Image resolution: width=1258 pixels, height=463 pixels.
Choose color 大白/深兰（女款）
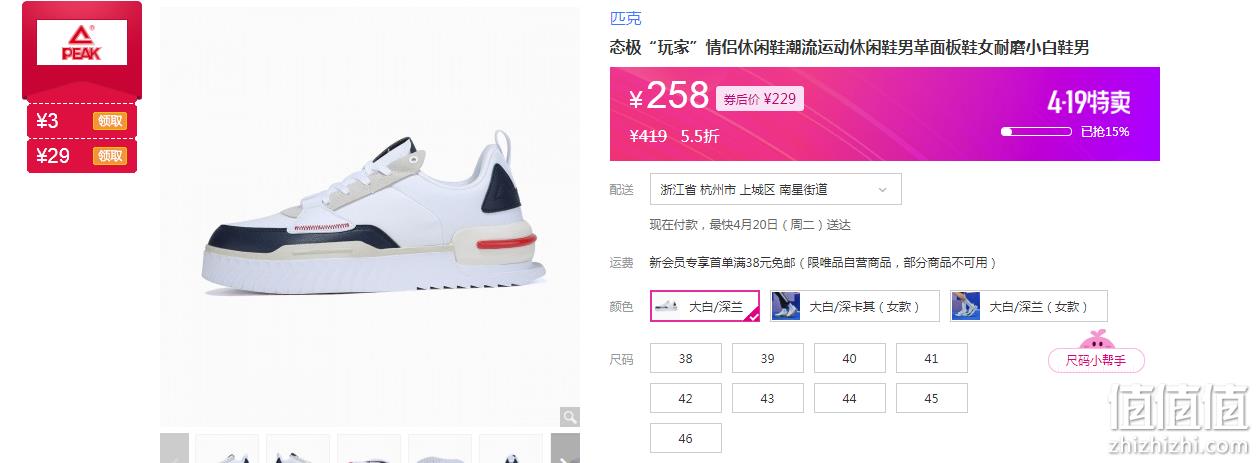point(1029,306)
